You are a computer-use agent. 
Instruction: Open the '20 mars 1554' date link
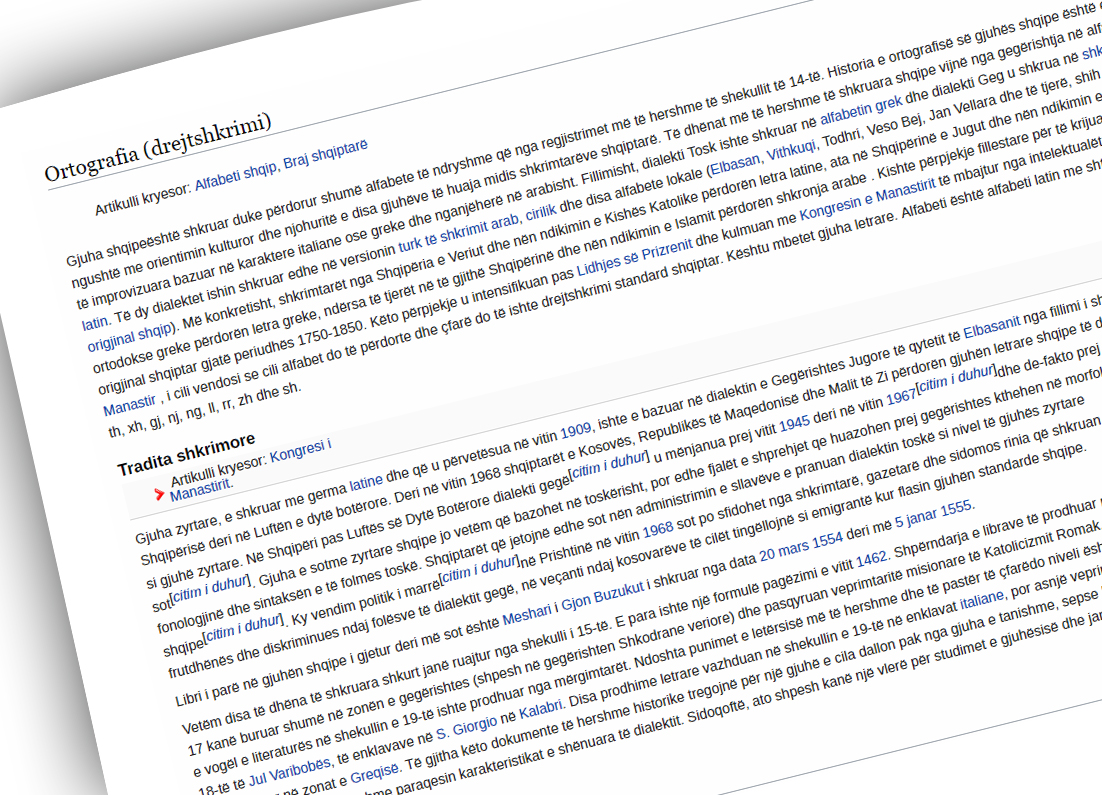[x=800, y=548]
